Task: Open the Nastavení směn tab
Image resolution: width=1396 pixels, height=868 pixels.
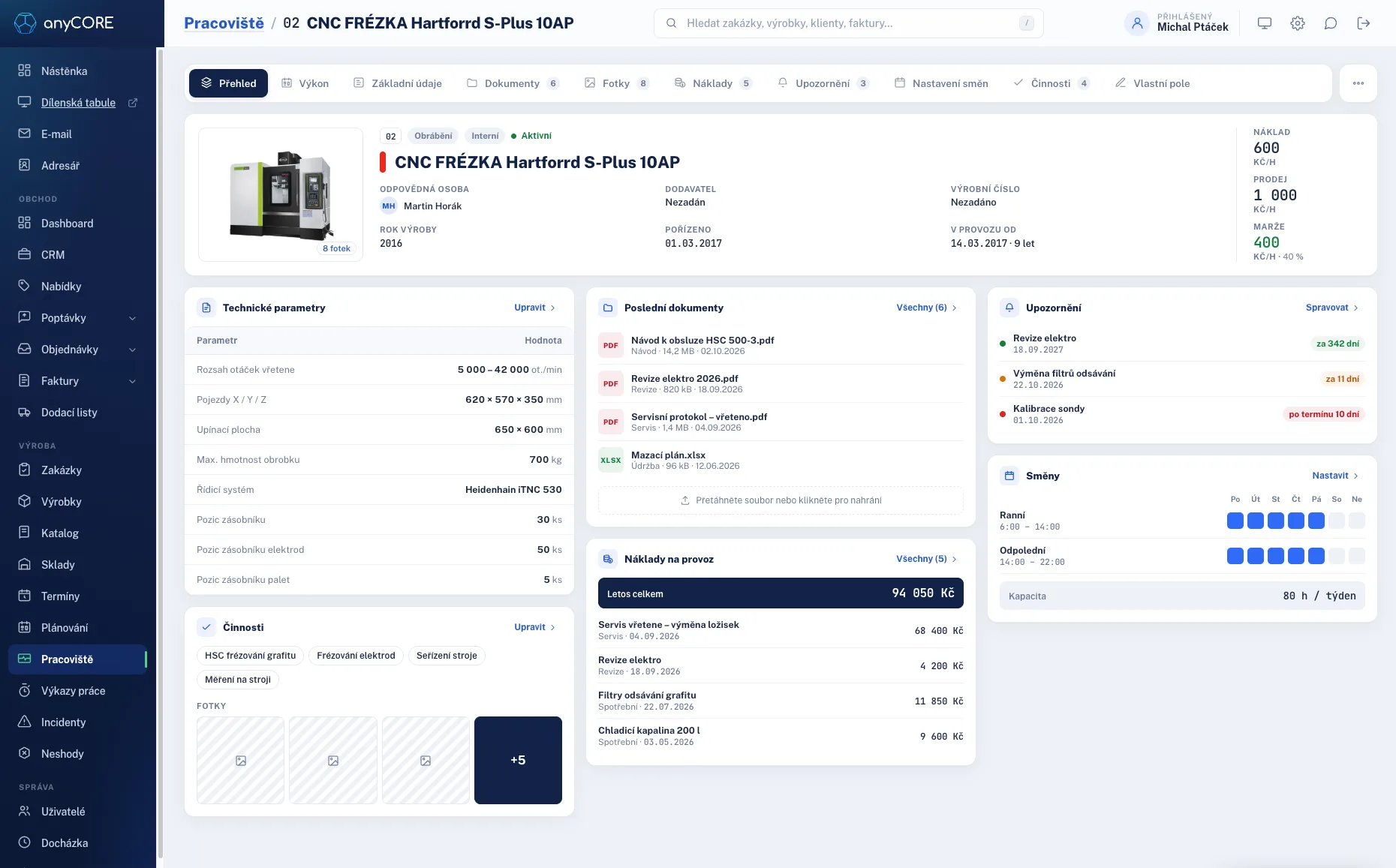Action: (x=941, y=83)
